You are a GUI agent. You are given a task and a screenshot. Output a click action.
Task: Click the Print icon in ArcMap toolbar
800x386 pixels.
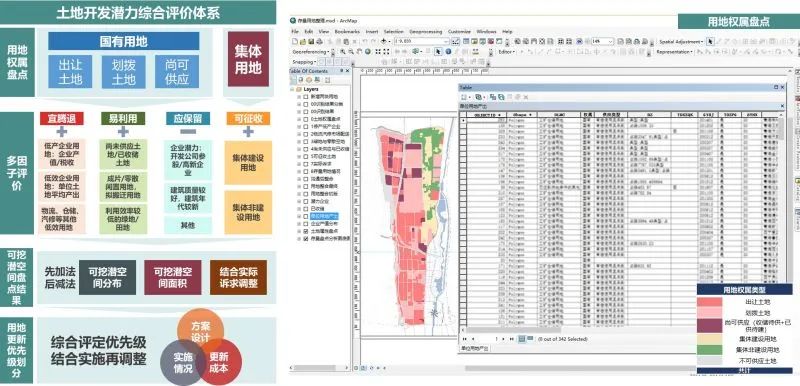pyautogui.click(x=319, y=41)
